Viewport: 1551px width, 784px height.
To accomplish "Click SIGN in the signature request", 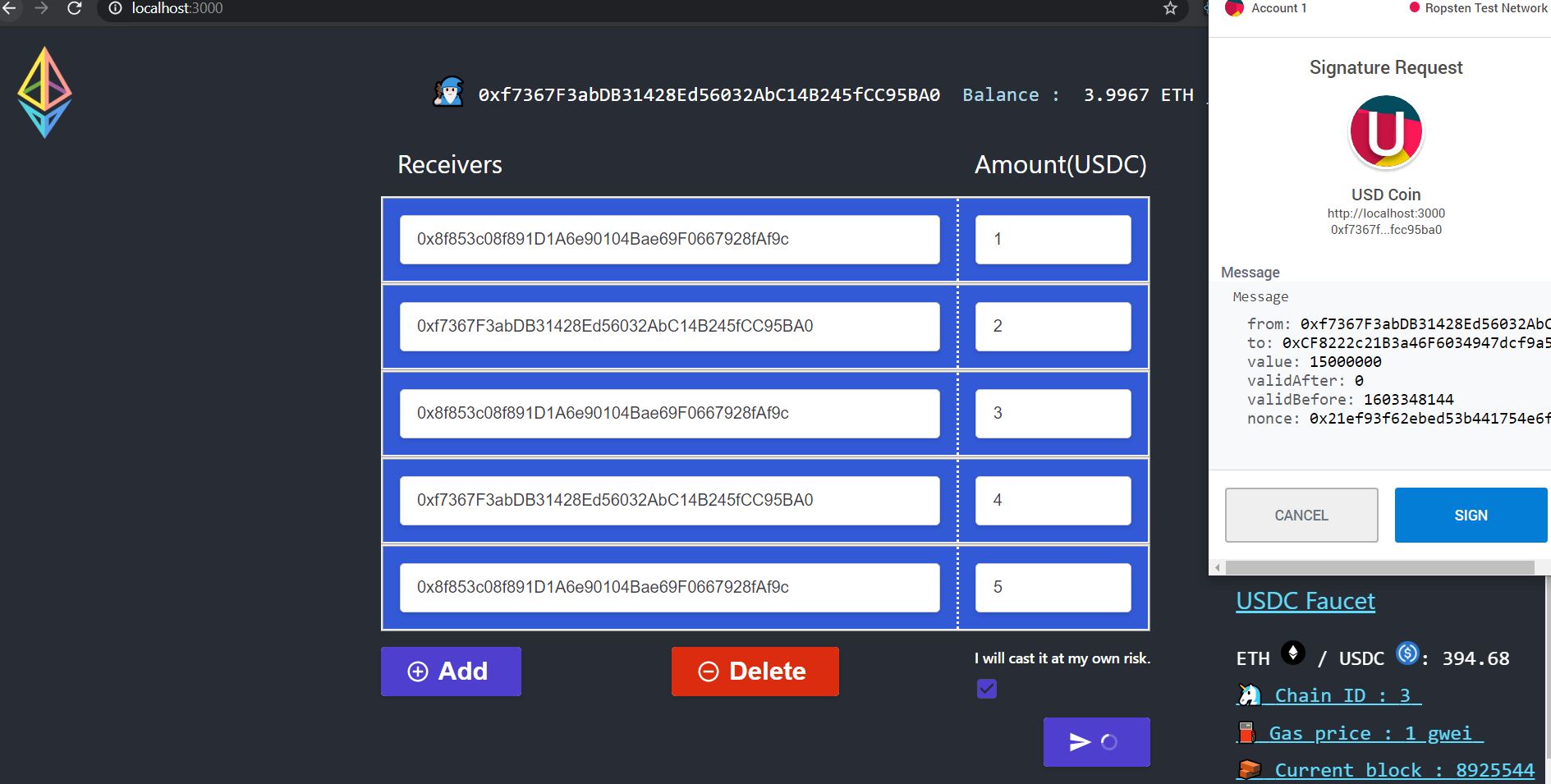I will pos(1471,516).
